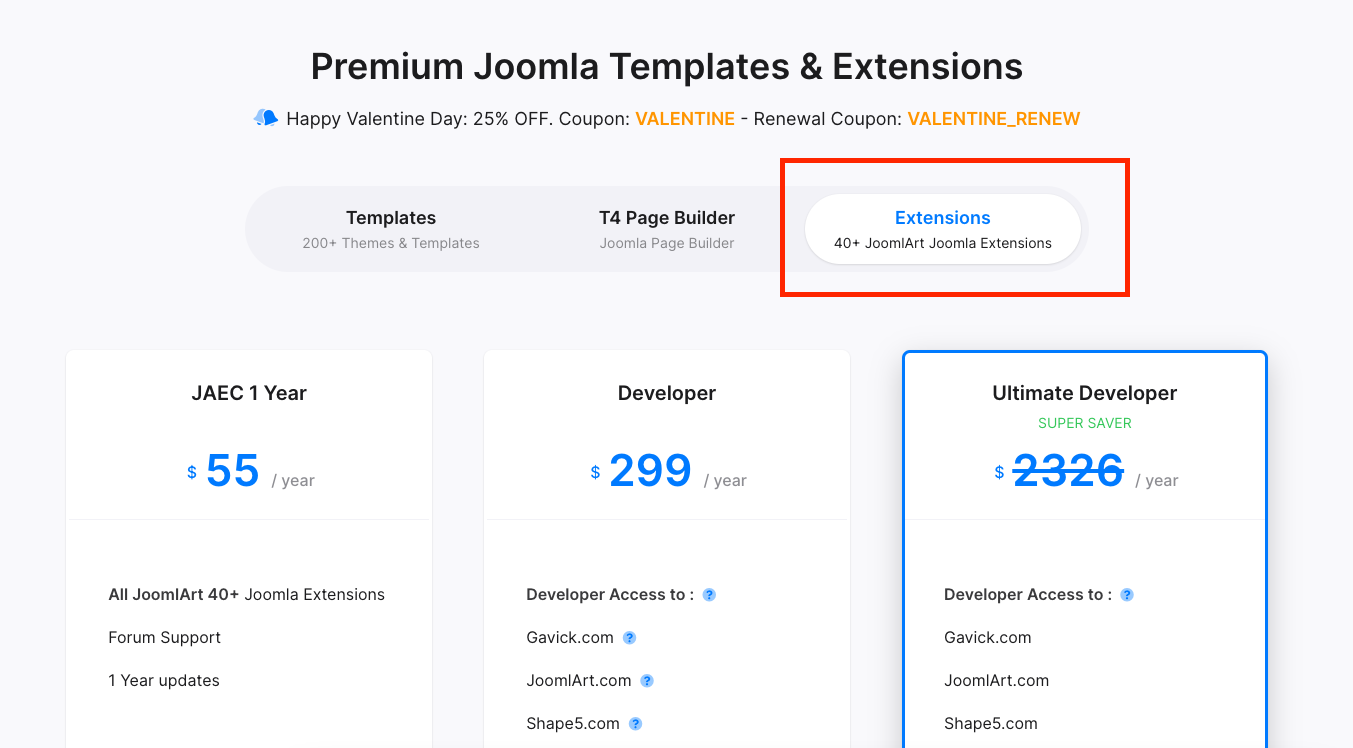The height and width of the screenshot is (748, 1353).
Task: Click help icon in Ultimate Developer's access row
Action: coord(1127,595)
